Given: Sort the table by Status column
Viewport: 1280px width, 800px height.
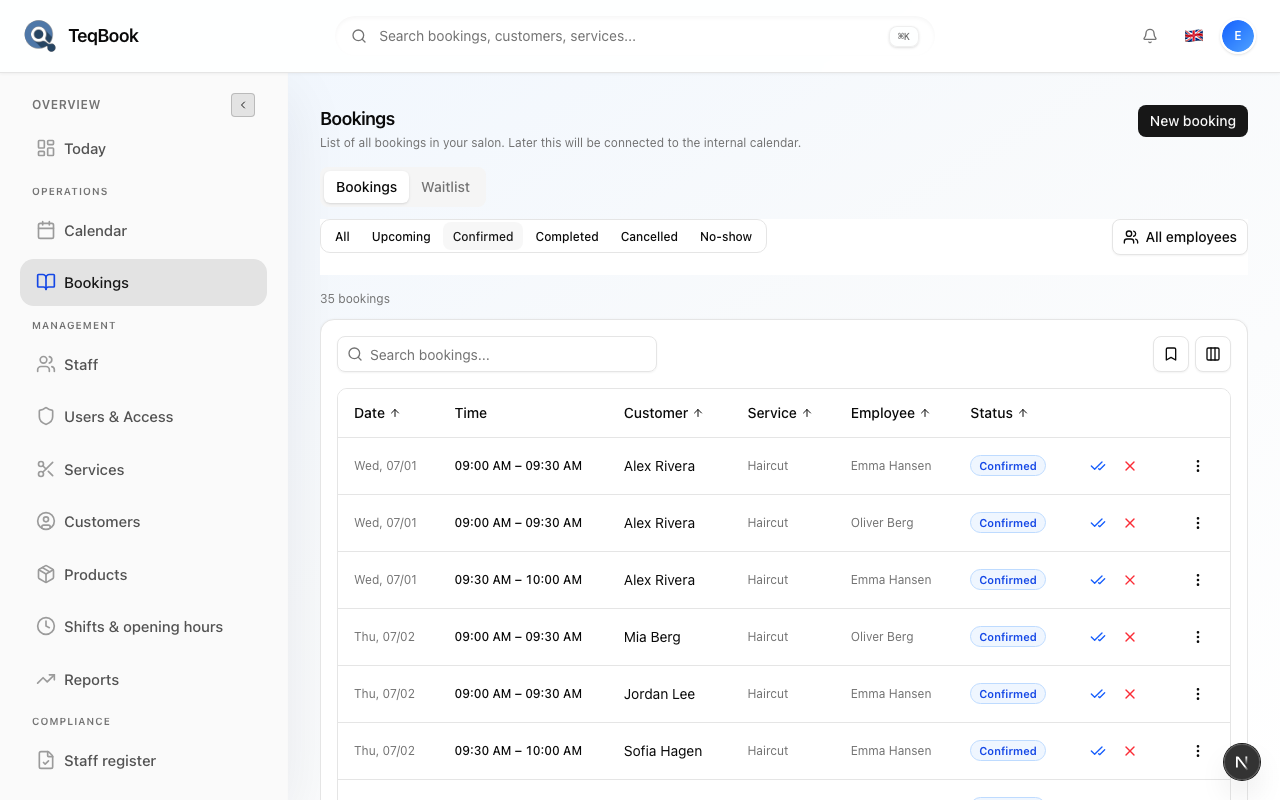Looking at the screenshot, I should (998, 413).
